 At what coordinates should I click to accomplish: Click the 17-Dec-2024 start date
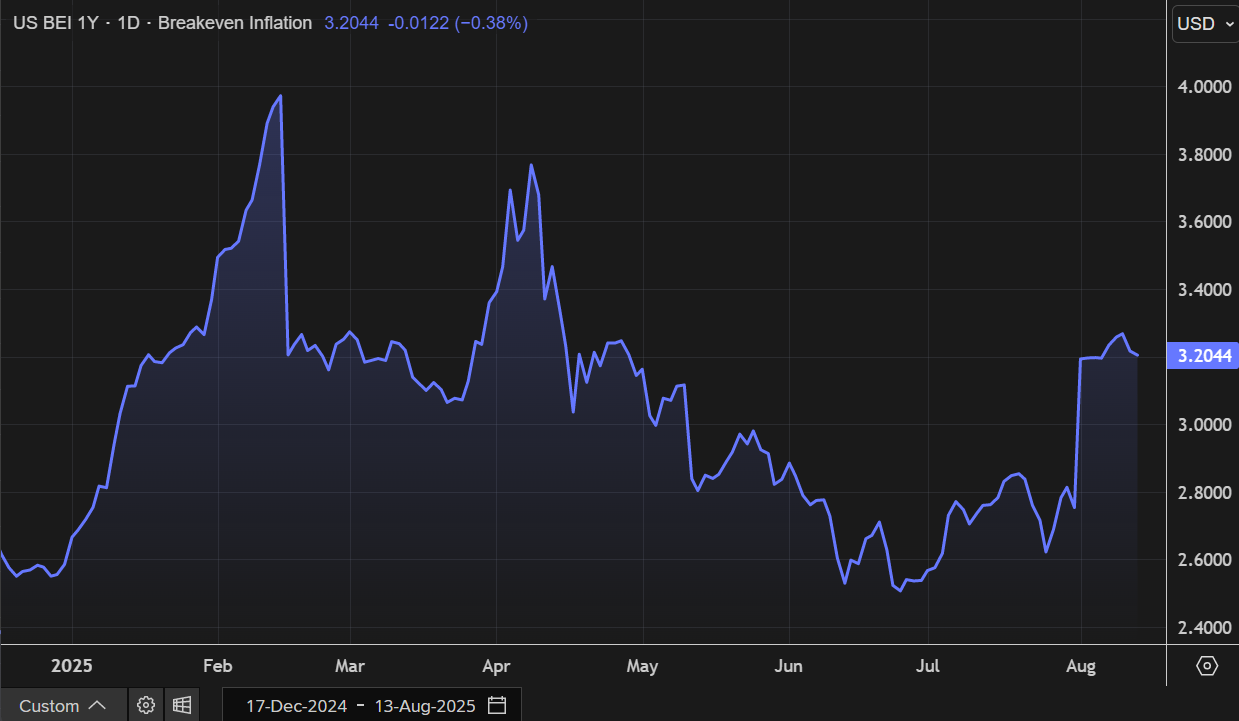pos(297,706)
